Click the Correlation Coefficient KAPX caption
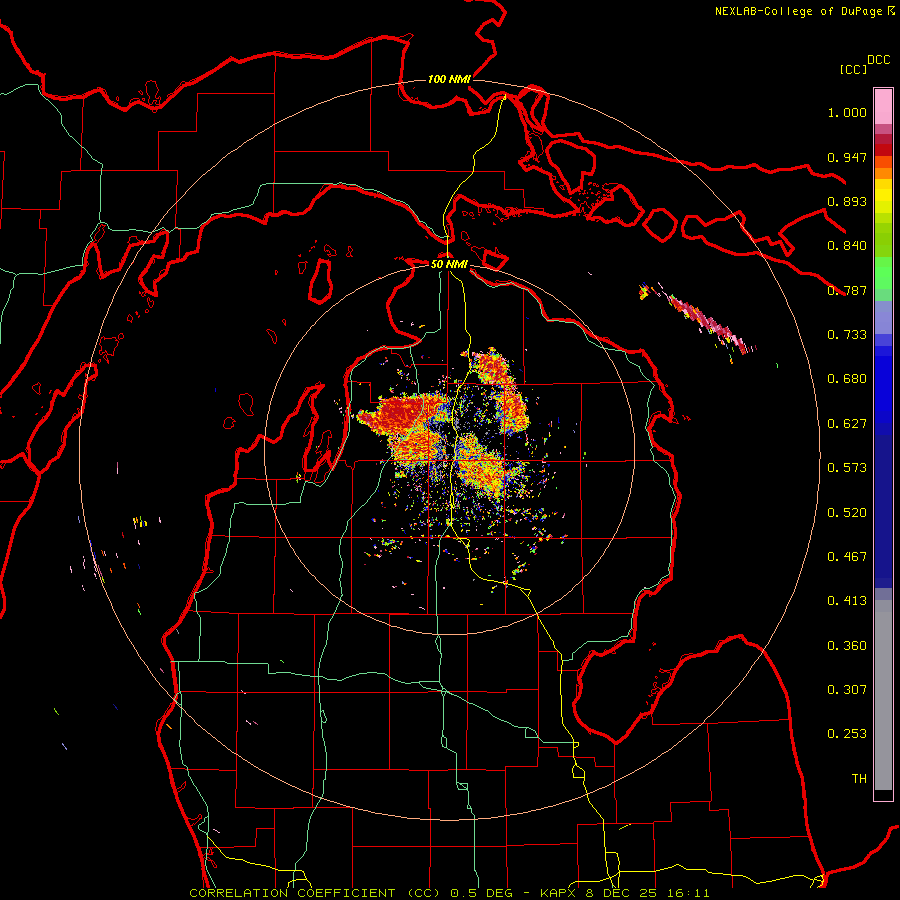This screenshot has width=900, height=900. pyautogui.click(x=449, y=893)
